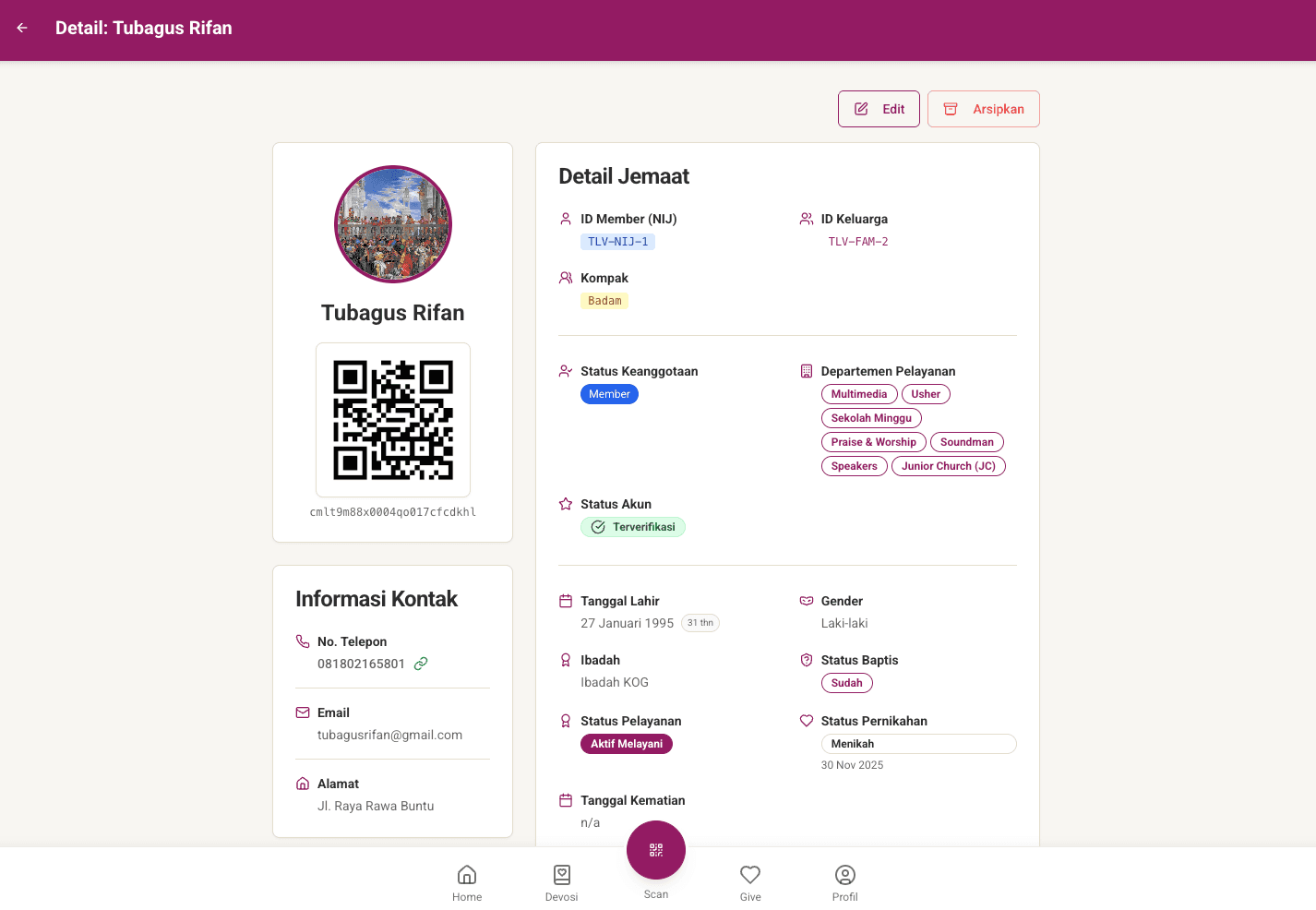Click the code cmlt9m88x0004qo017cfcdkhl below QR
This screenshot has height=910, width=1316.
[x=393, y=512]
